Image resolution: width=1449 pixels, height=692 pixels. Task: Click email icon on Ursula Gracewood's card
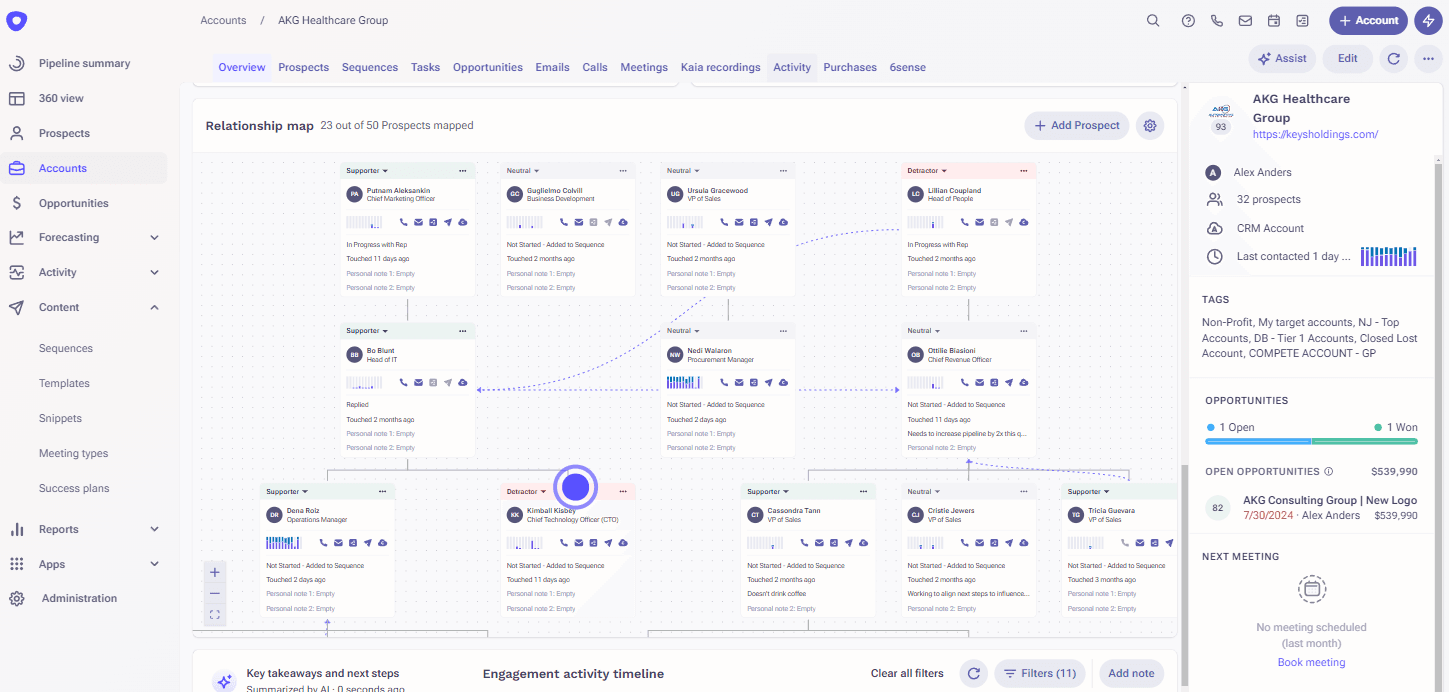coord(739,222)
